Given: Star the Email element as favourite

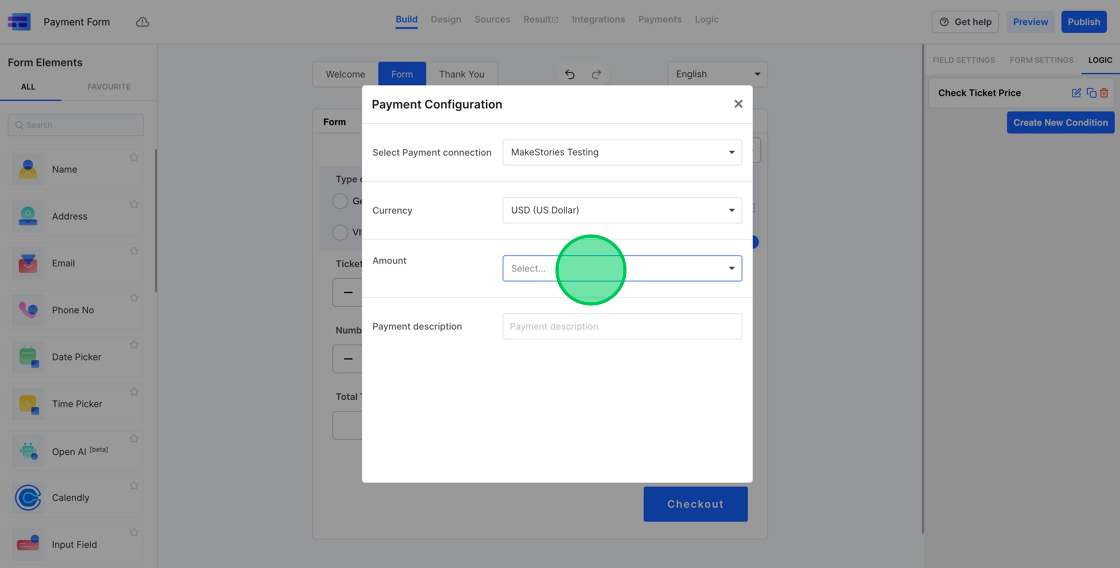Looking at the screenshot, I should coord(134,251).
